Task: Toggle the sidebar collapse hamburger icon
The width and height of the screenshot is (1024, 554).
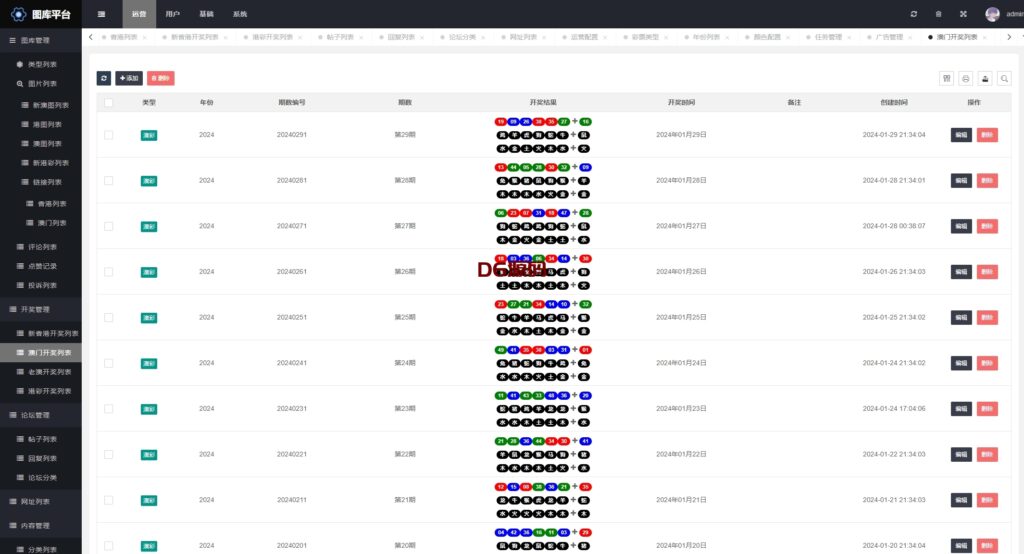Action: click(101, 14)
